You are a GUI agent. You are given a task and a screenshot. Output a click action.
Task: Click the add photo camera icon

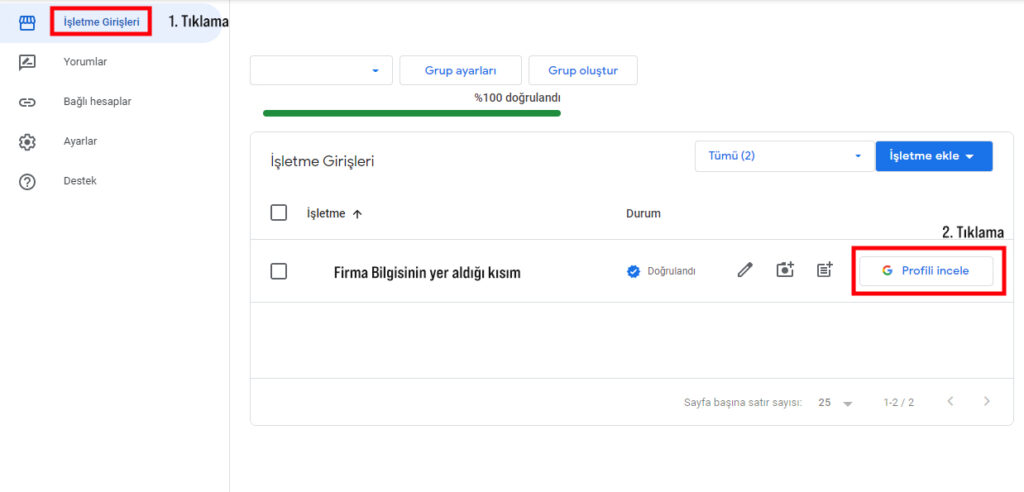pyautogui.click(x=785, y=270)
